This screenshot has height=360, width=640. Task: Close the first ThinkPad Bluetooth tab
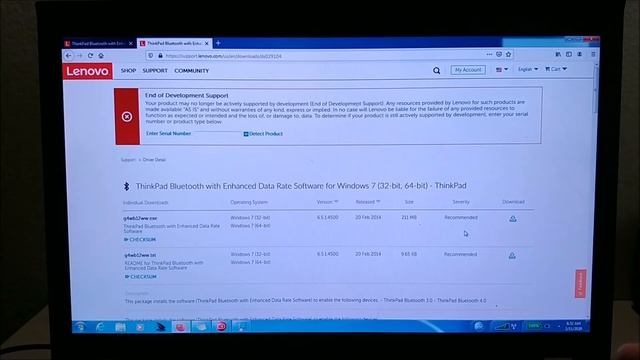tap(131, 43)
